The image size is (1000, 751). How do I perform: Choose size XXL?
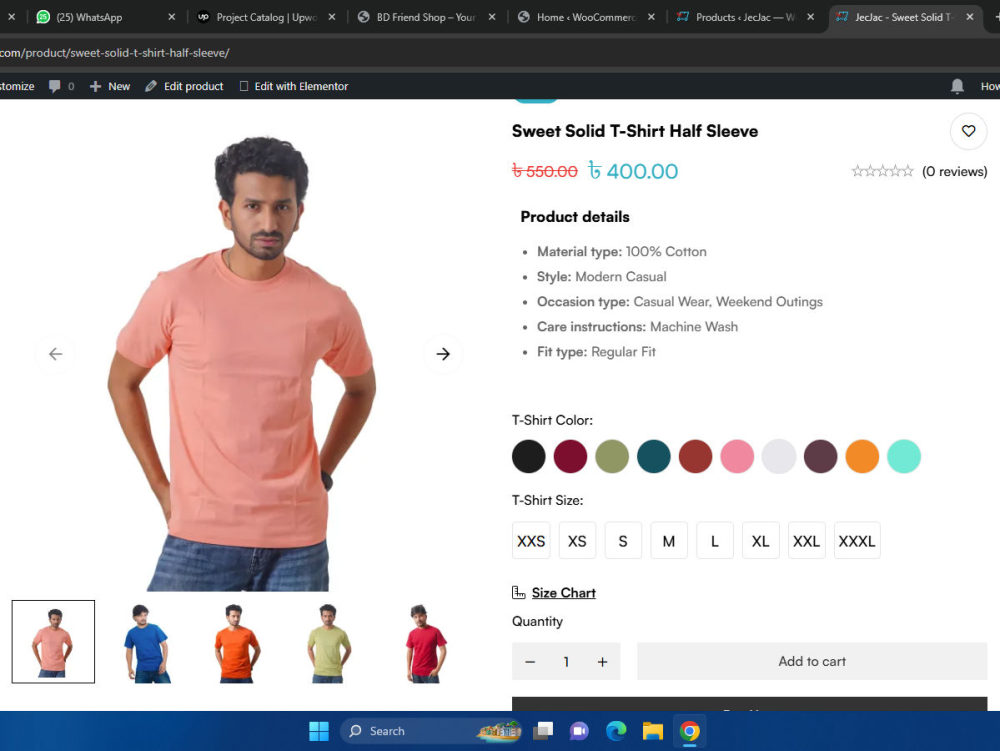click(x=807, y=541)
